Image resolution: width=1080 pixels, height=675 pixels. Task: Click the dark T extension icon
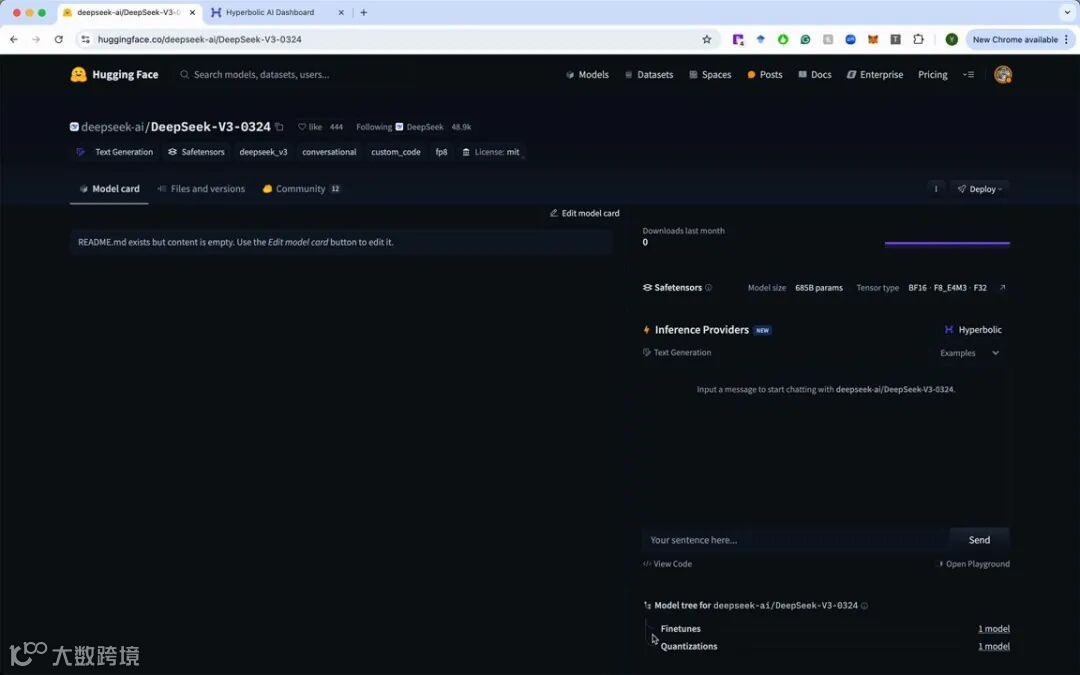(x=895, y=39)
